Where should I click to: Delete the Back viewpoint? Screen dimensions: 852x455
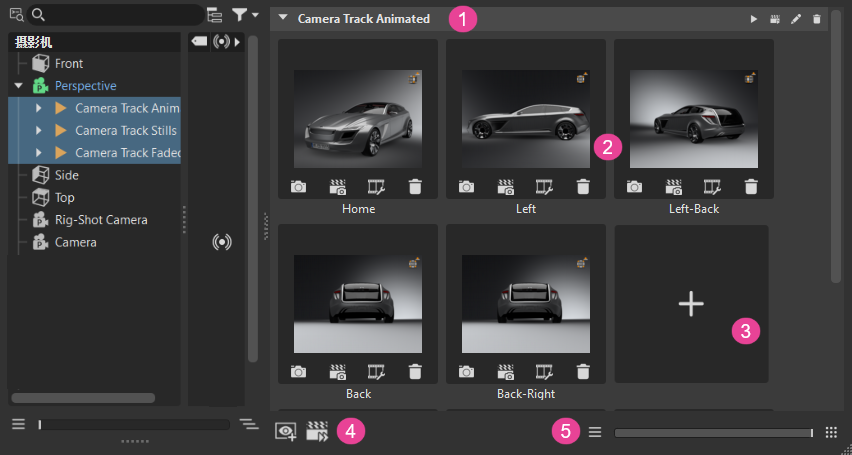click(415, 372)
